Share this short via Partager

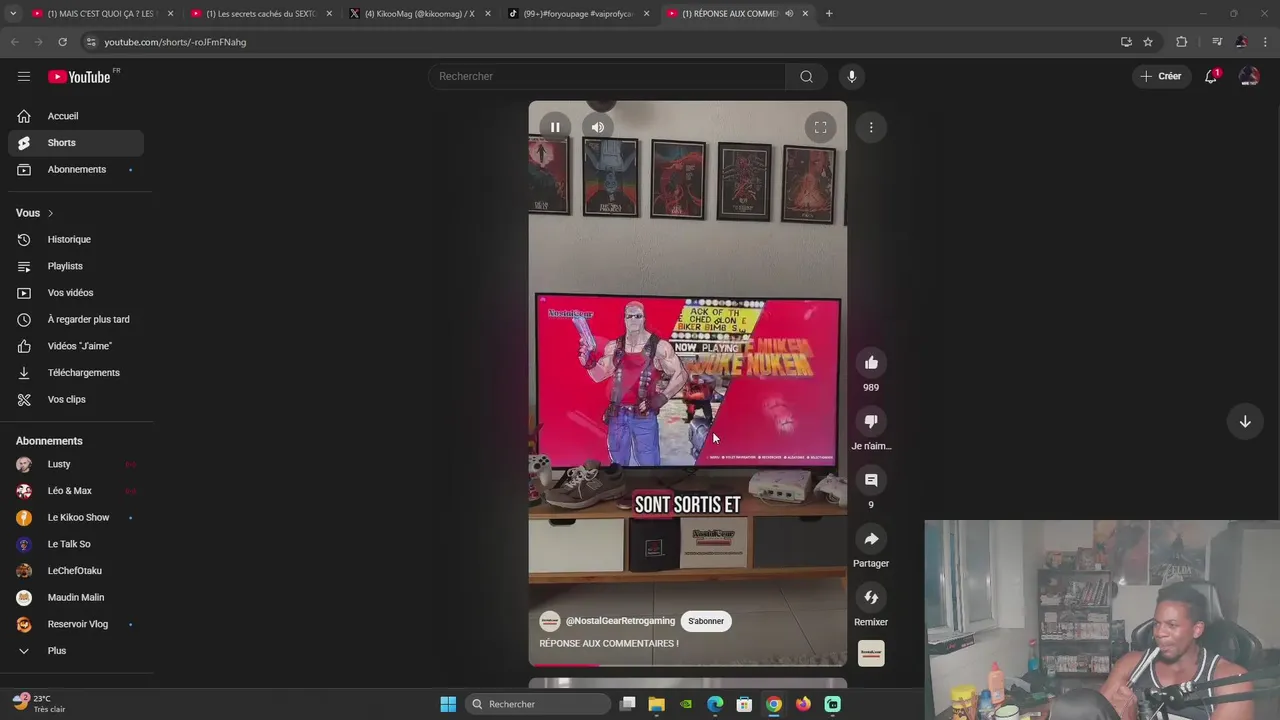pos(871,539)
